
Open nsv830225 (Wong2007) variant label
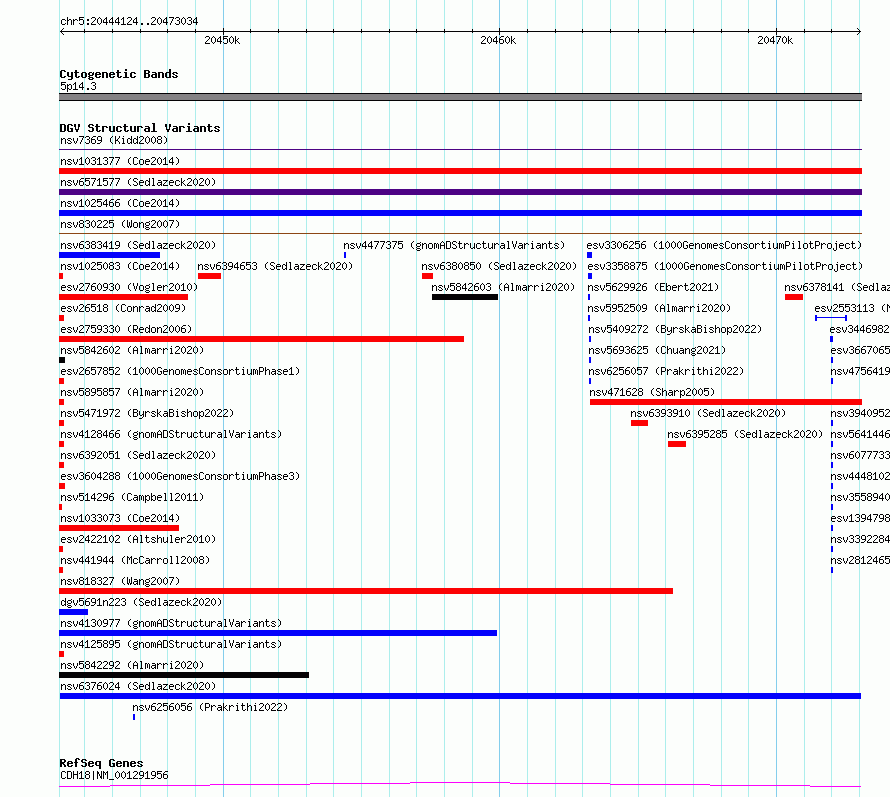click(x=120, y=224)
